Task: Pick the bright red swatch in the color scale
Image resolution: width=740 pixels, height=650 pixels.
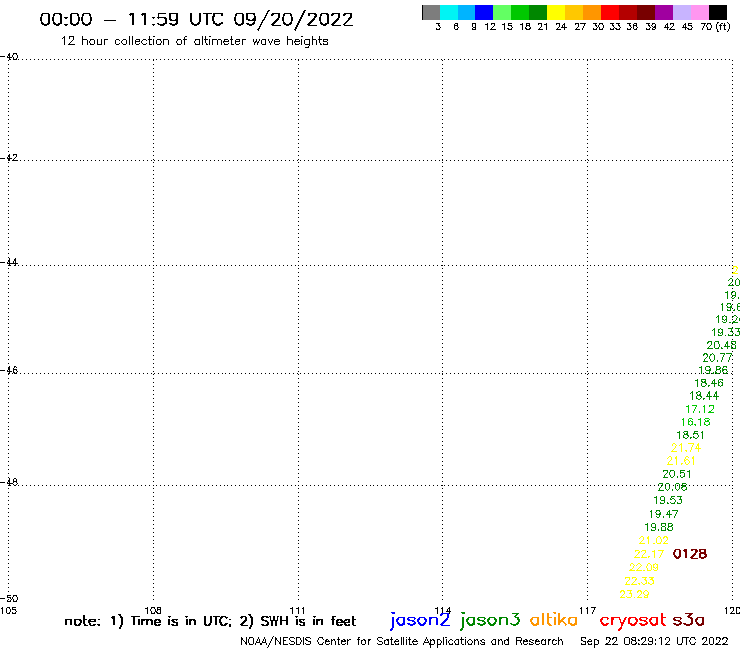Action: [x=609, y=12]
